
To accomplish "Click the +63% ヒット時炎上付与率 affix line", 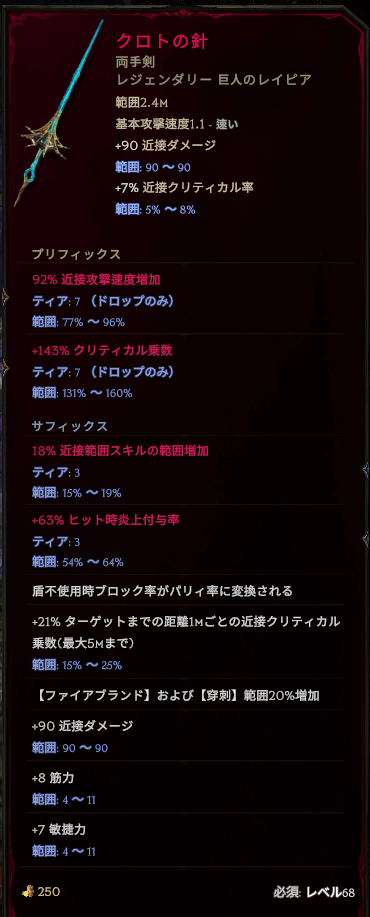I will click(x=105, y=520).
